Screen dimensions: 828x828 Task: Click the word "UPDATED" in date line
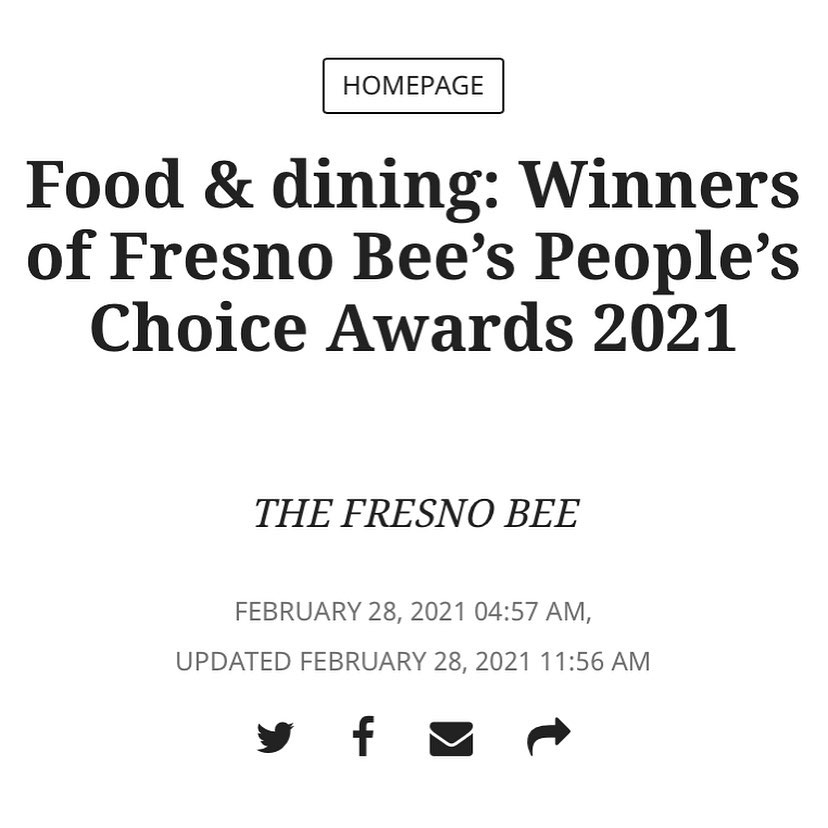(233, 662)
